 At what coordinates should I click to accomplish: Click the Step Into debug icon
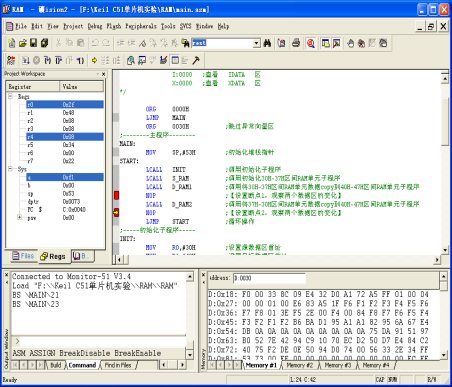[x=47, y=60]
